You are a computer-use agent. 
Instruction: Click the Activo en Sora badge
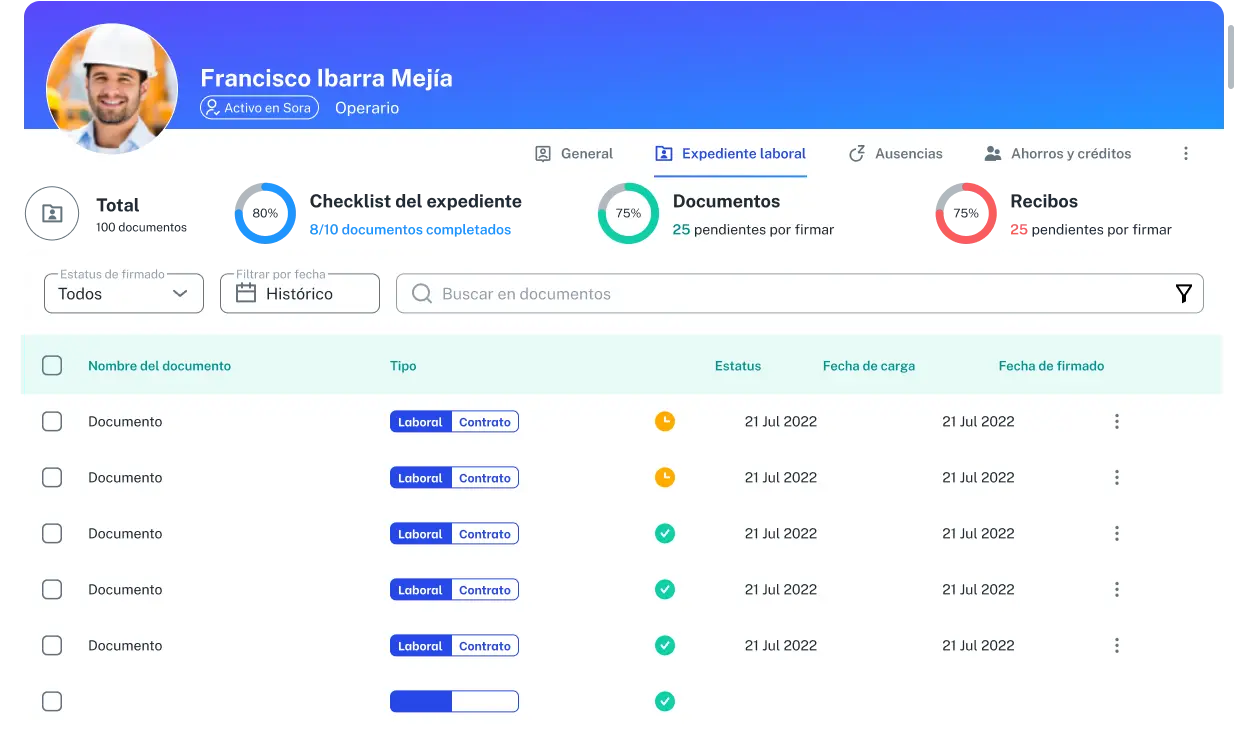(x=259, y=108)
